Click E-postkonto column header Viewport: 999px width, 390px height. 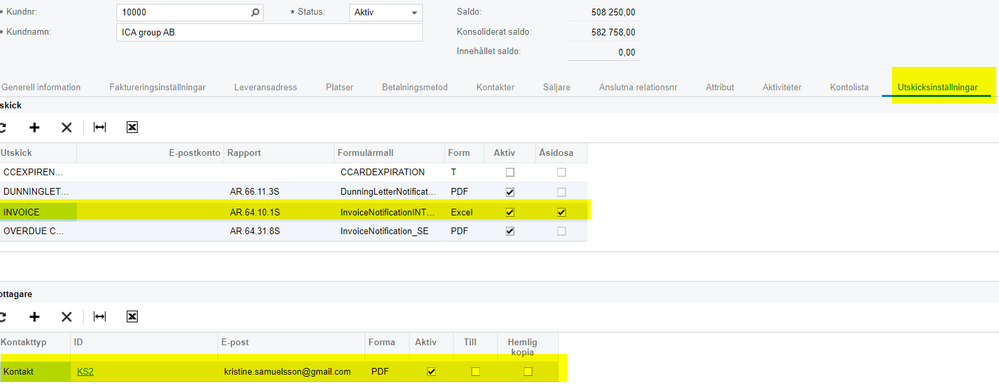click(151, 153)
